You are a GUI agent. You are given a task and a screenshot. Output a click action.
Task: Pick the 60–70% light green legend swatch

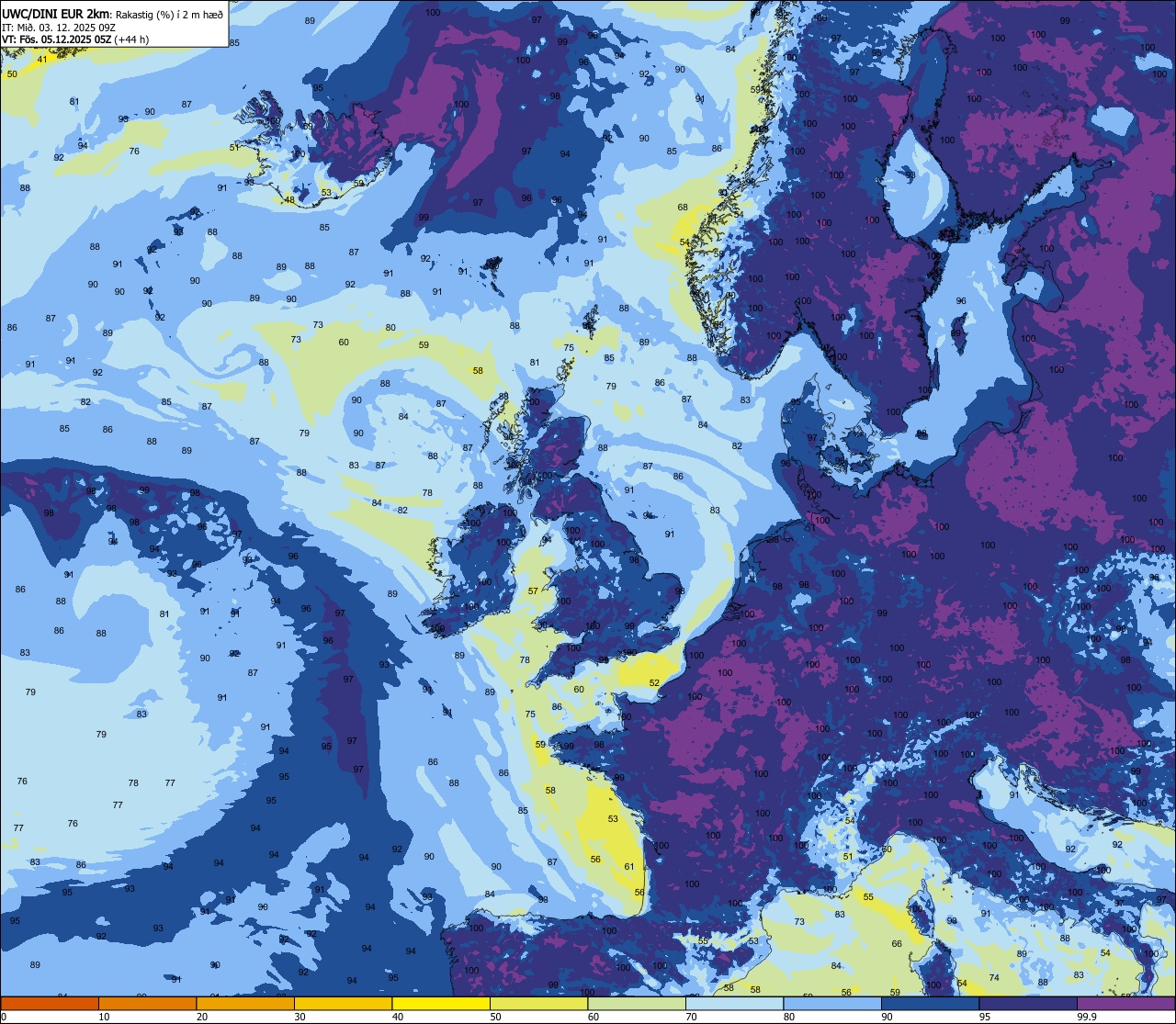tap(637, 1004)
